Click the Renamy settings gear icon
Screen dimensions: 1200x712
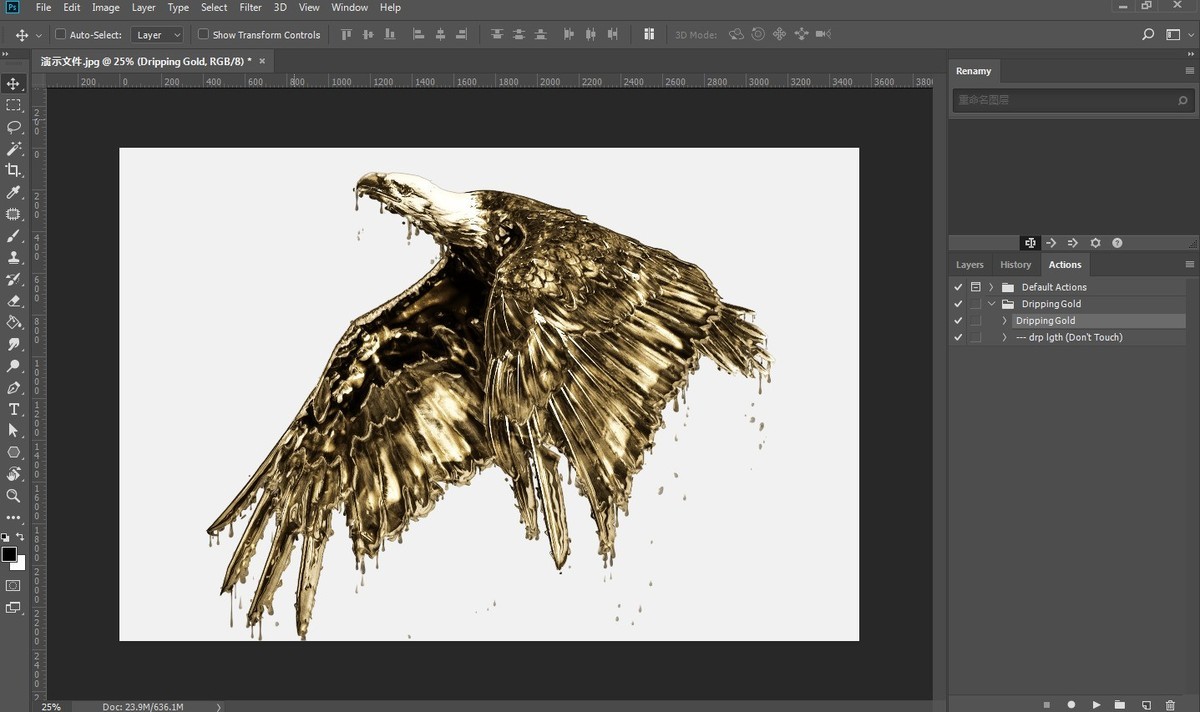pyautogui.click(x=1095, y=243)
